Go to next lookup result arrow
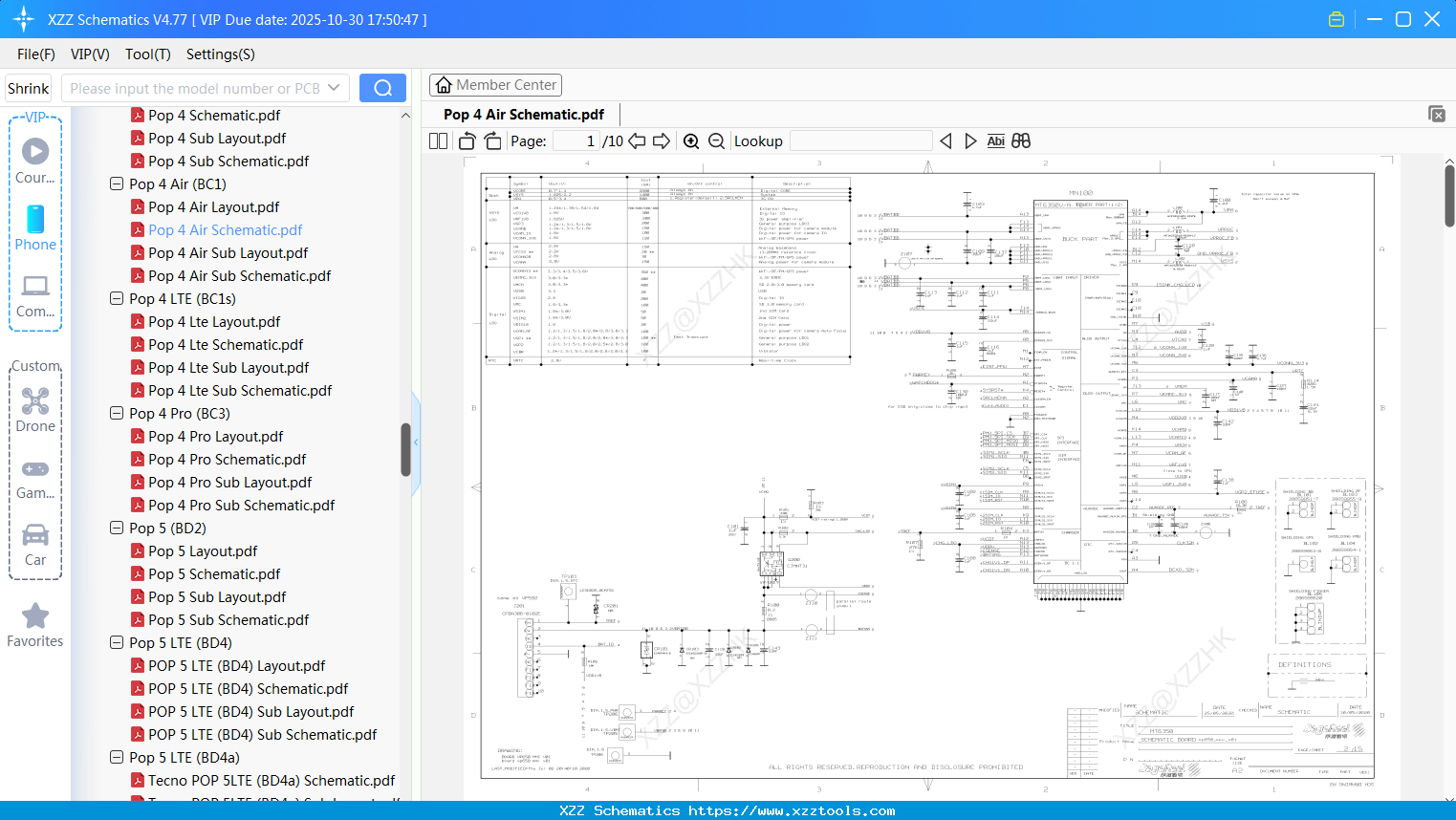 (969, 140)
